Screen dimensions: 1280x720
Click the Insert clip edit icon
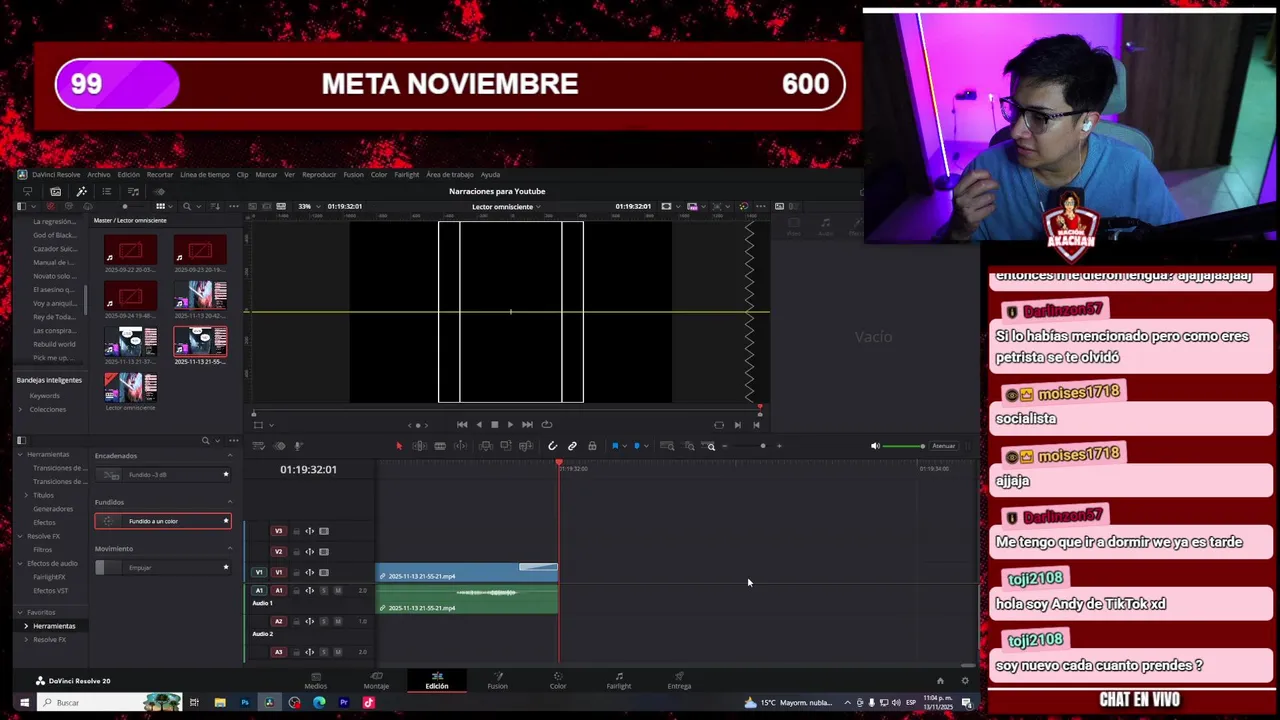486,446
